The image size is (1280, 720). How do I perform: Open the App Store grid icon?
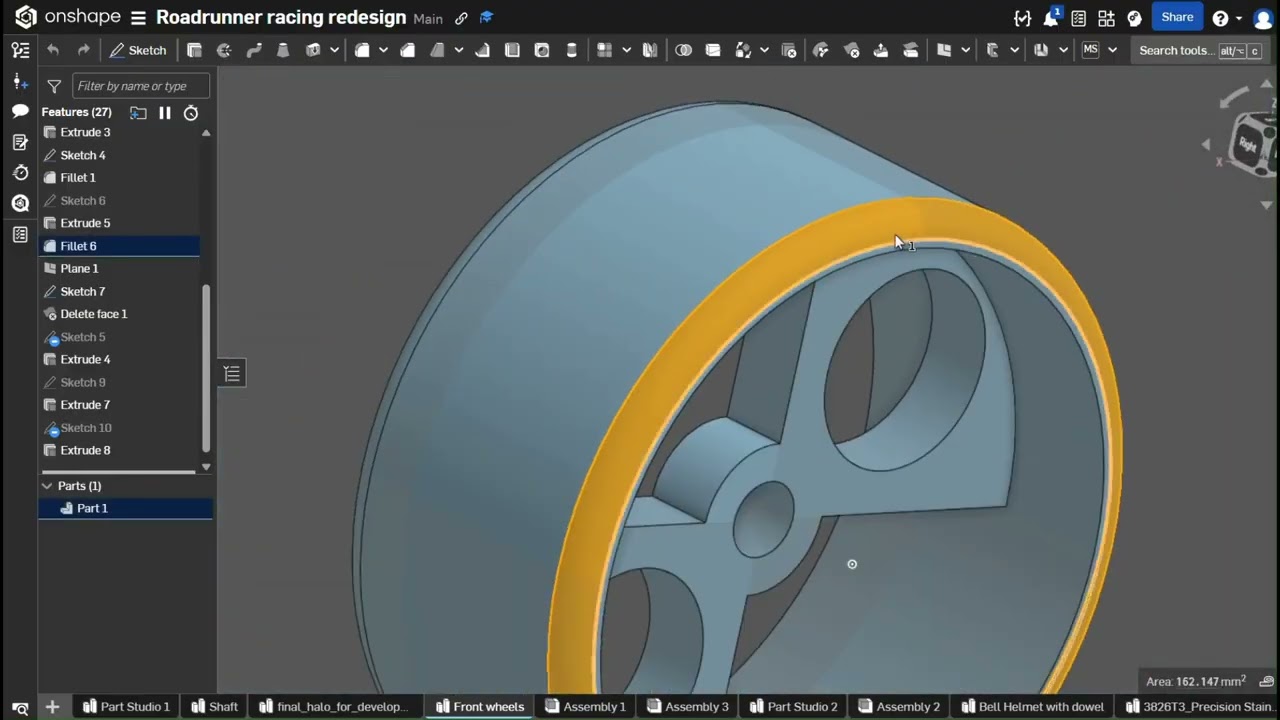pos(1106,18)
